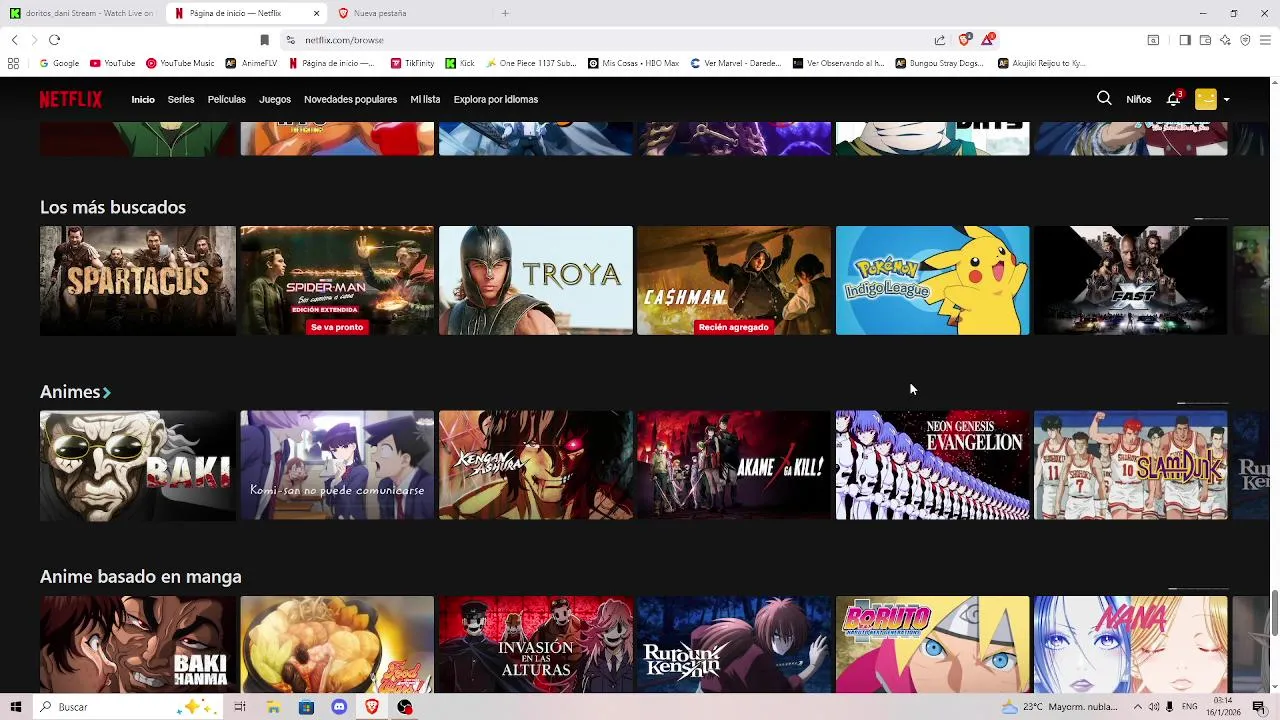Open Explora por idiomas
The height and width of the screenshot is (720, 1280).
point(496,99)
